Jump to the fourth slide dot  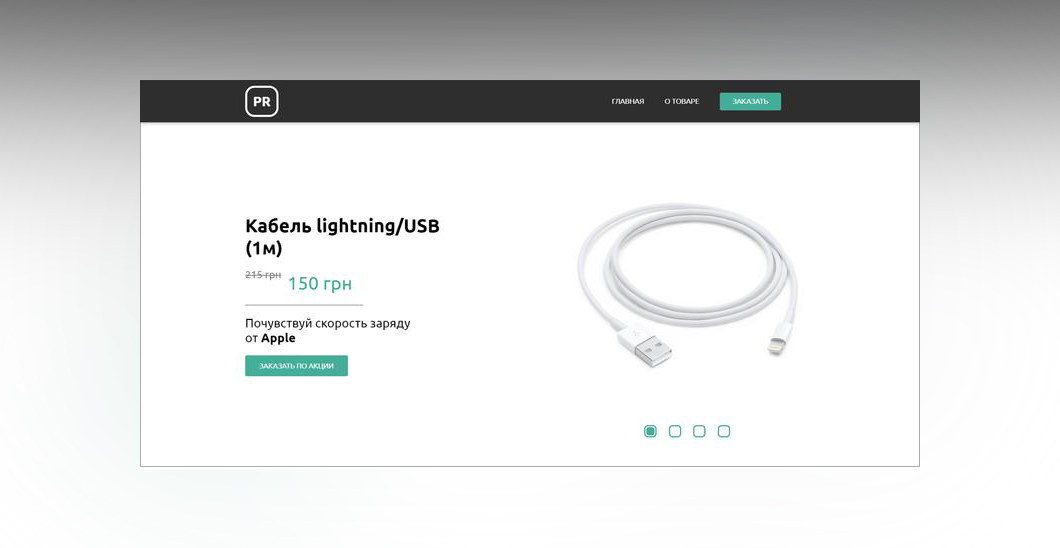[x=723, y=431]
